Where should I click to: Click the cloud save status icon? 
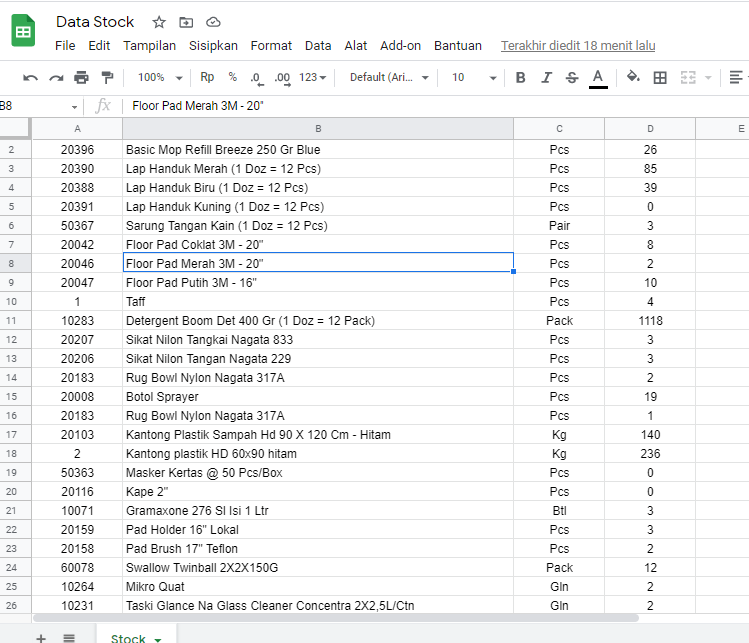tap(213, 22)
